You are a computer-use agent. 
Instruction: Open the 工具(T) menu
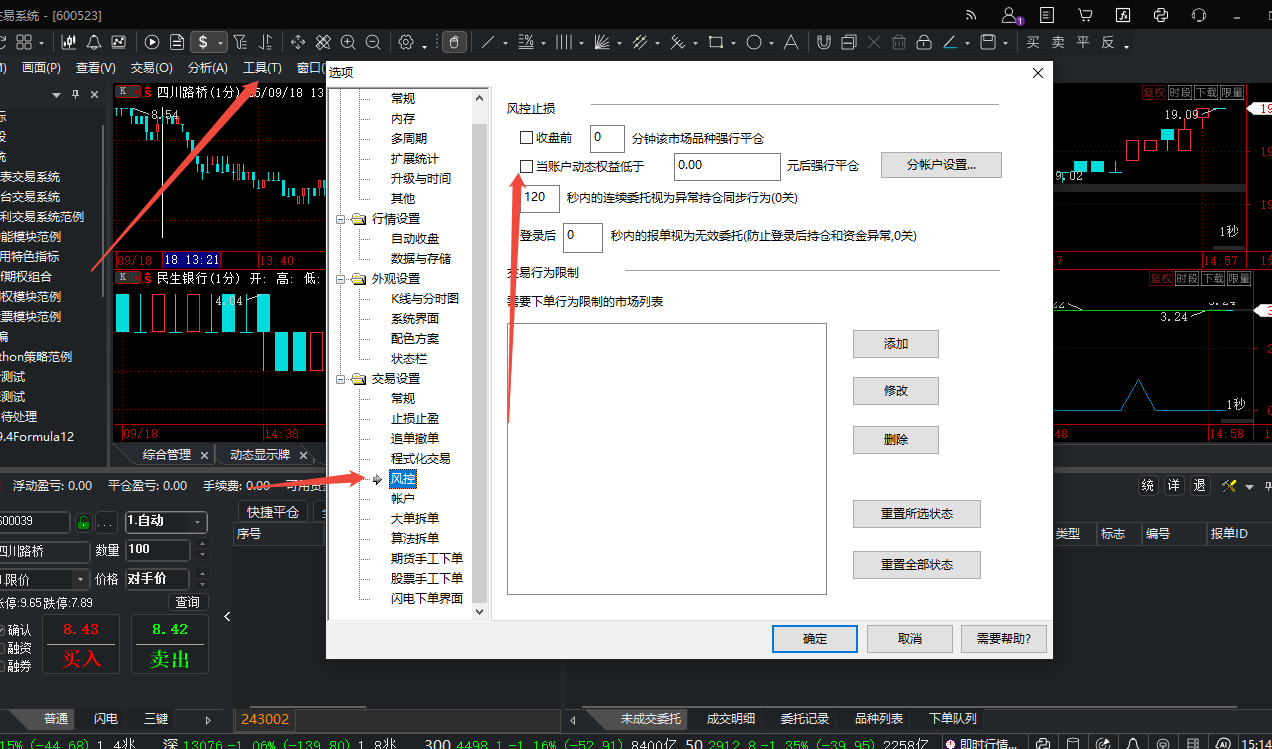(x=262, y=68)
